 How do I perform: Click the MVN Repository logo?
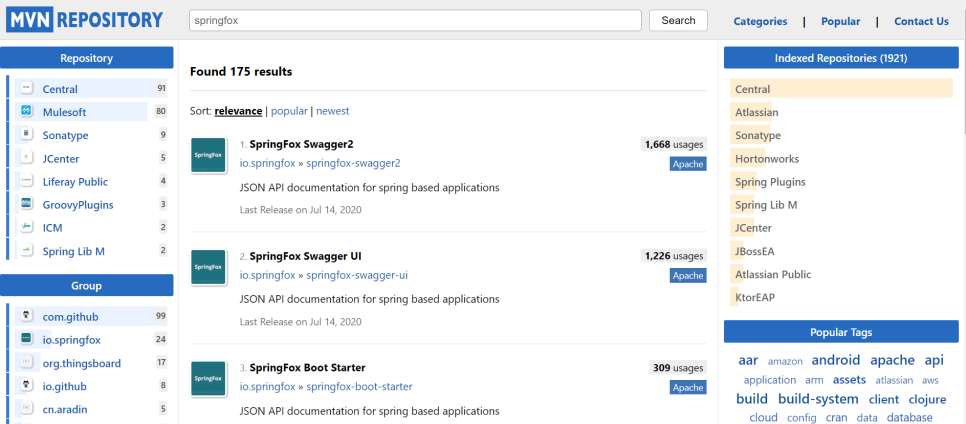[86, 20]
